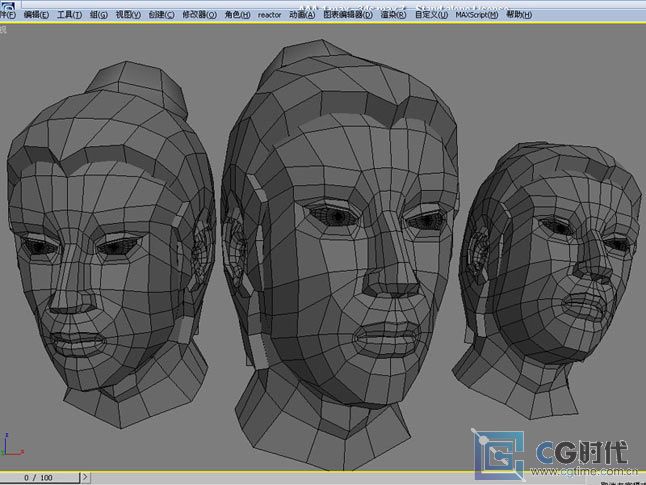Open the MAXScript(M) menu
This screenshot has height=485, width=646.
[477, 15]
